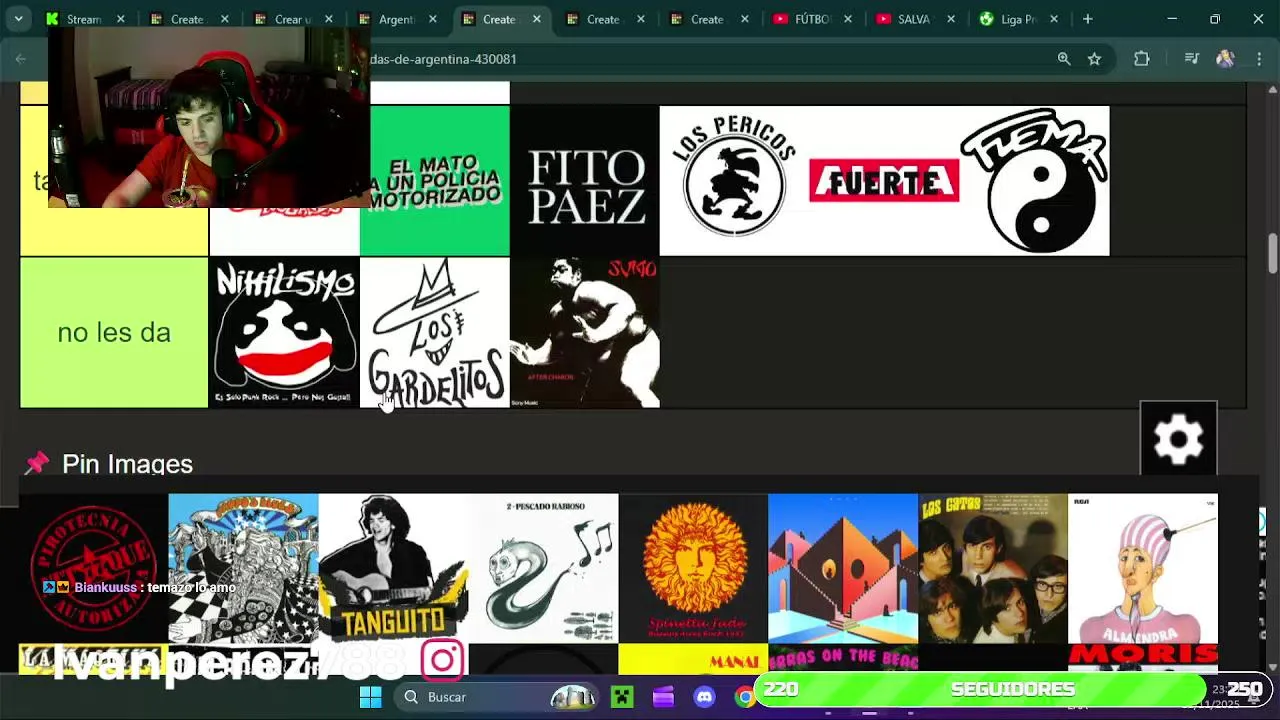Image resolution: width=1280 pixels, height=720 pixels.
Task: Pick the jester chessboard album cover
Action: (243, 568)
